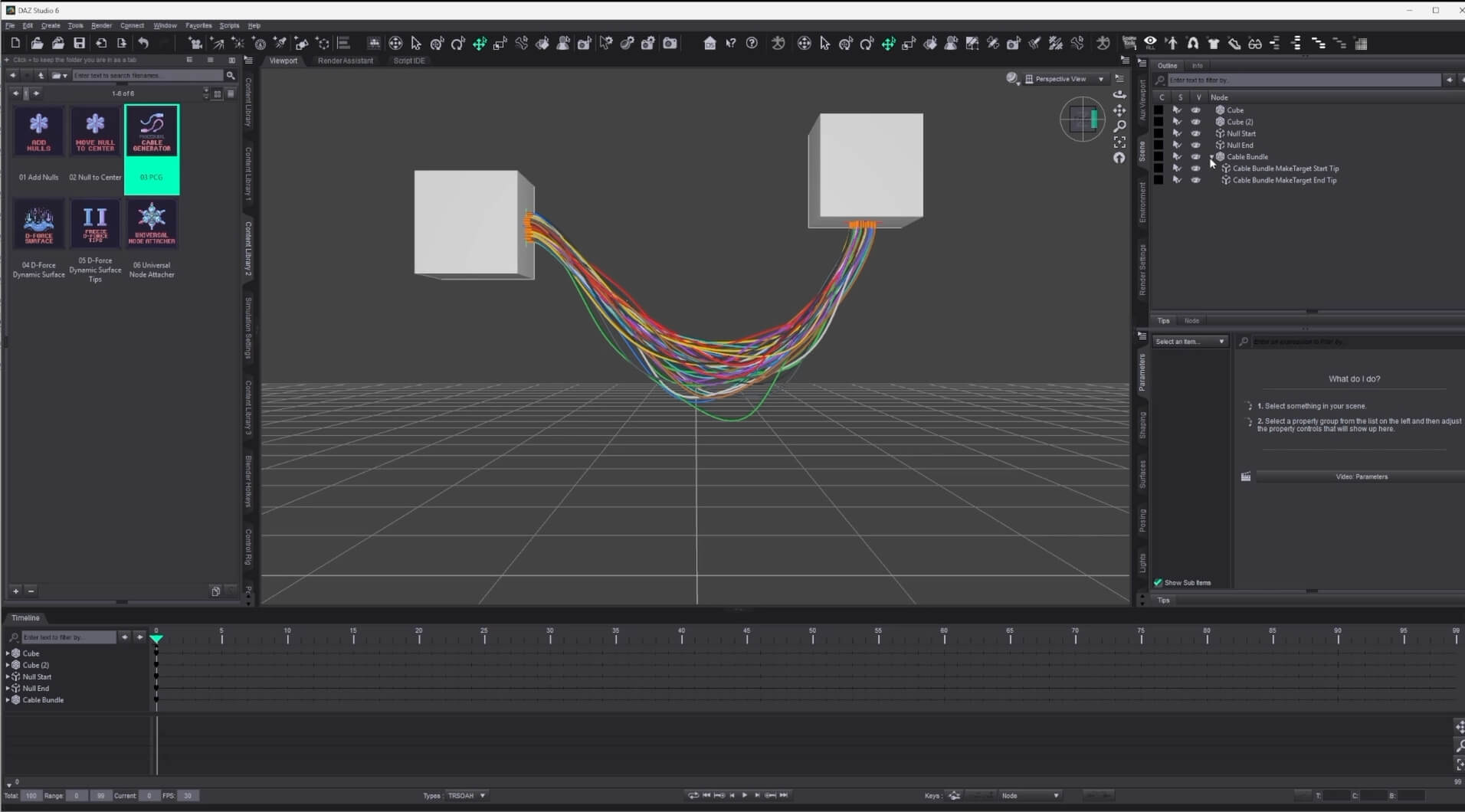Uncheck the Show Sub Items checkbox
Viewport: 1465px width, 812px height.
[1158, 583]
